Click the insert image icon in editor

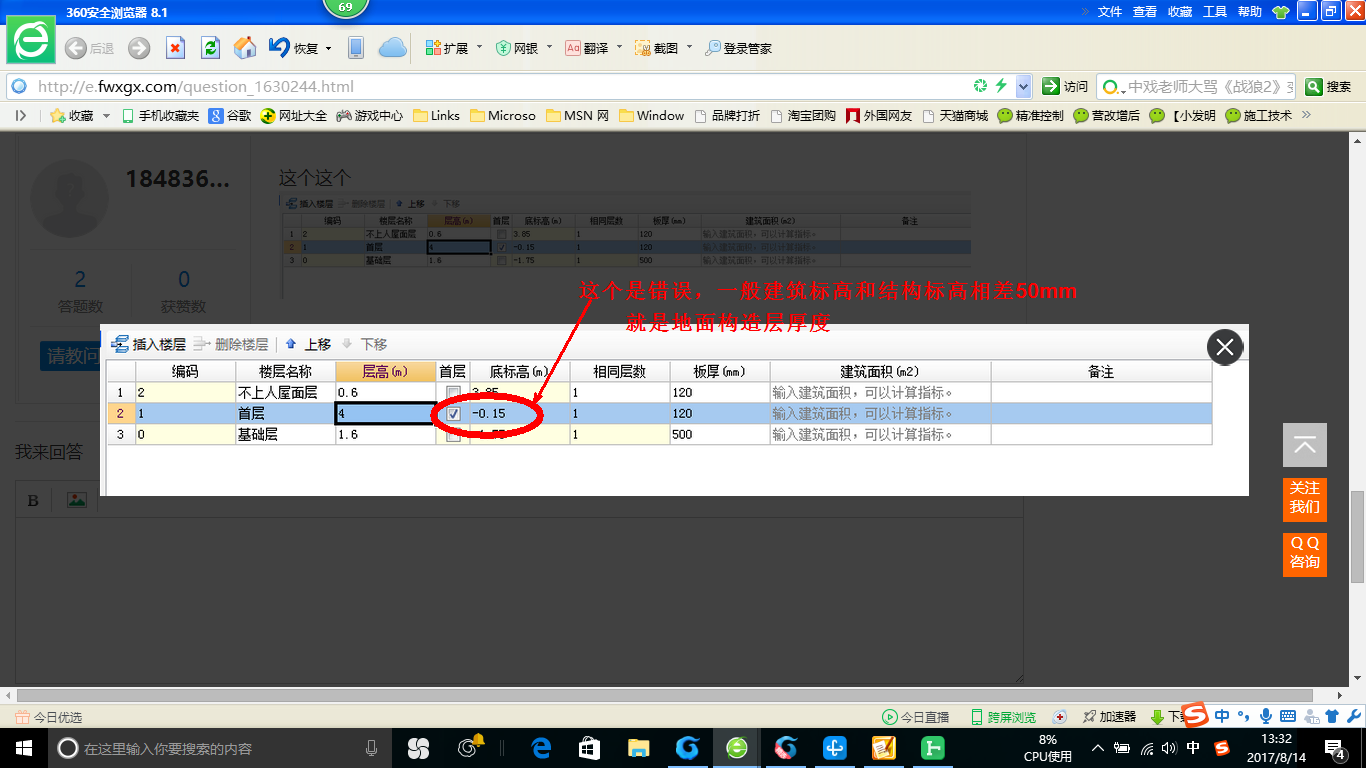click(76, 500)
